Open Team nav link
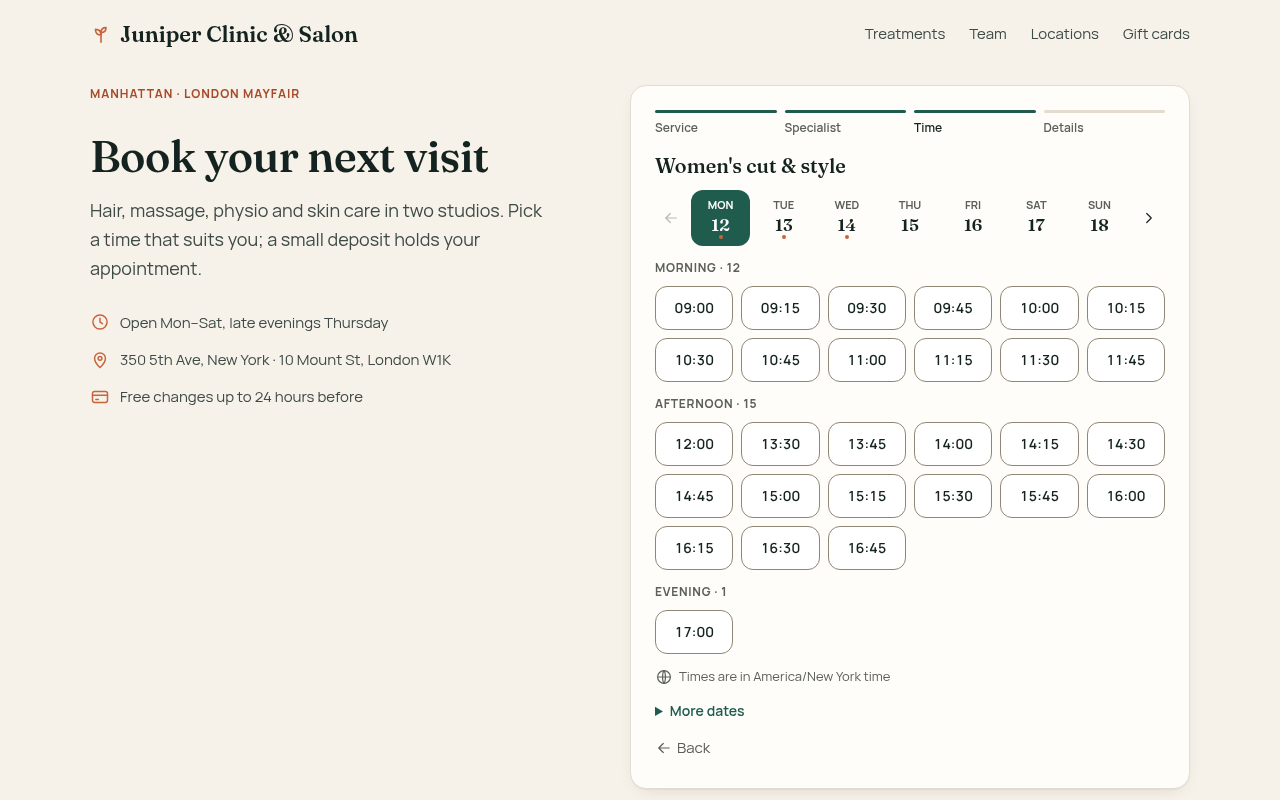Screen dimensions: 1280x800 coord(988,34)
